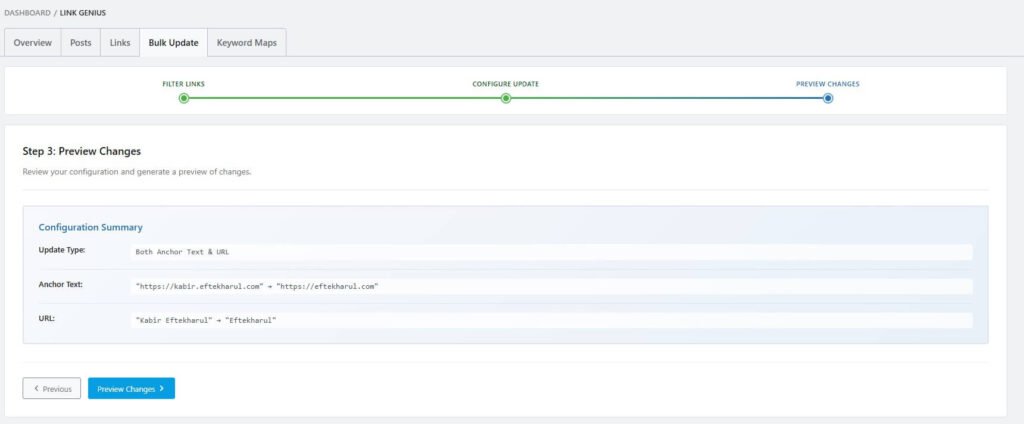Viewport: 1024px width, 424px height.
Task: Click the FILTER LINKS step label
Action: [x=184, y=84]
